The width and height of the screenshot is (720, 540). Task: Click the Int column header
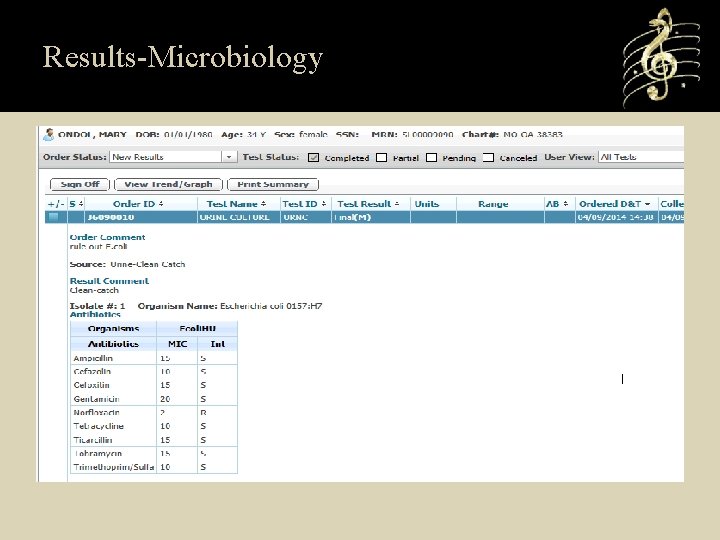coord(218,344)
